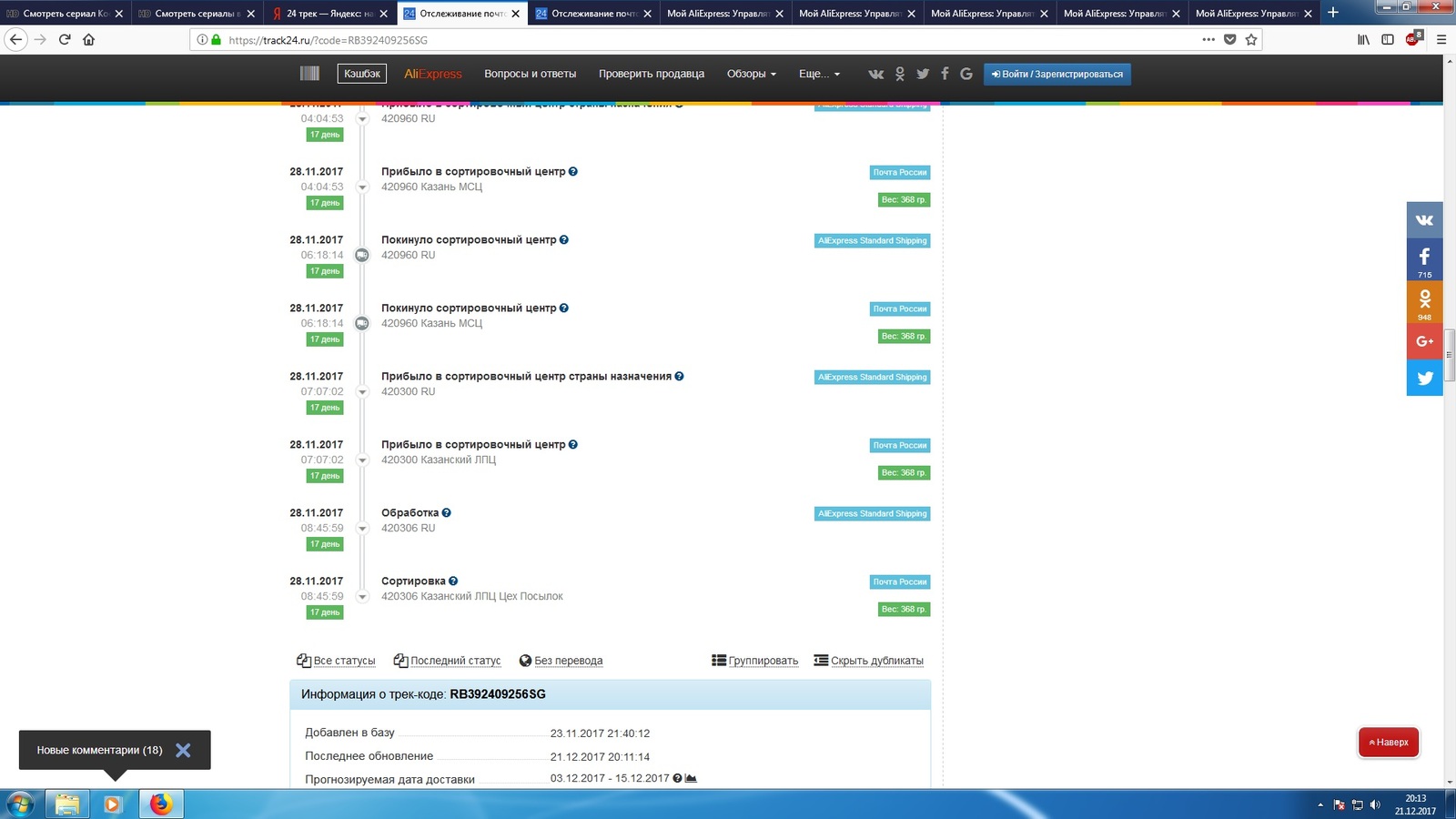Open Firefox in Windows taskbar
The height and width of the screenshot is (819, 1456).
pos(161,804)
